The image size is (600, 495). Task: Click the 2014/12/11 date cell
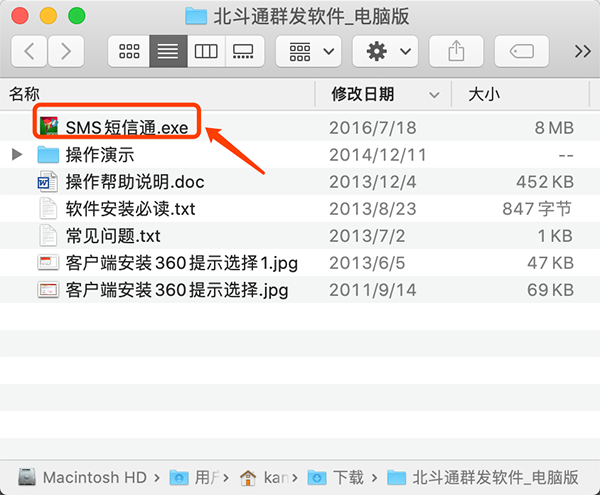coord(378,155)
